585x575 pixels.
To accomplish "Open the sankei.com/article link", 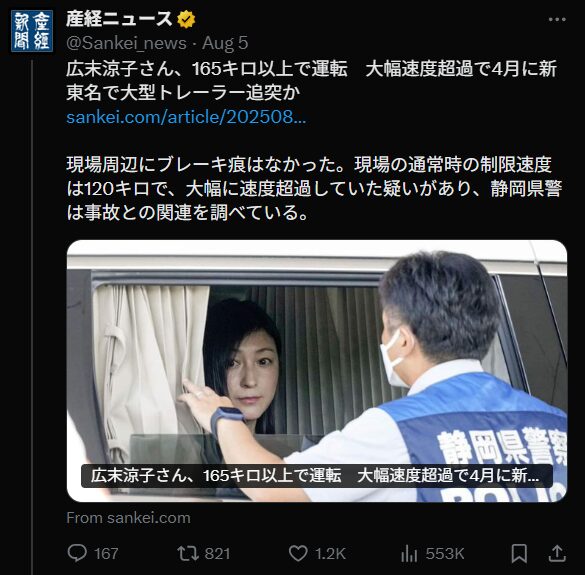I will coord(186,117).
